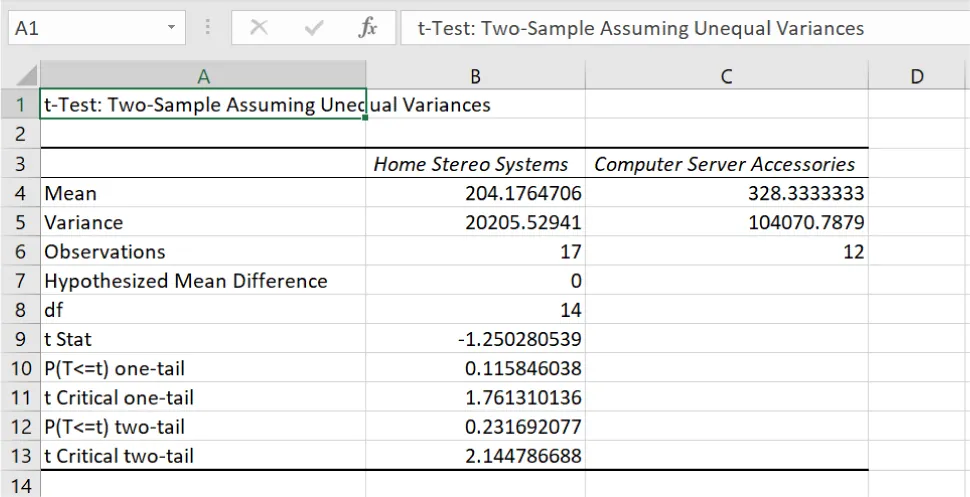Select column D header

917,76
